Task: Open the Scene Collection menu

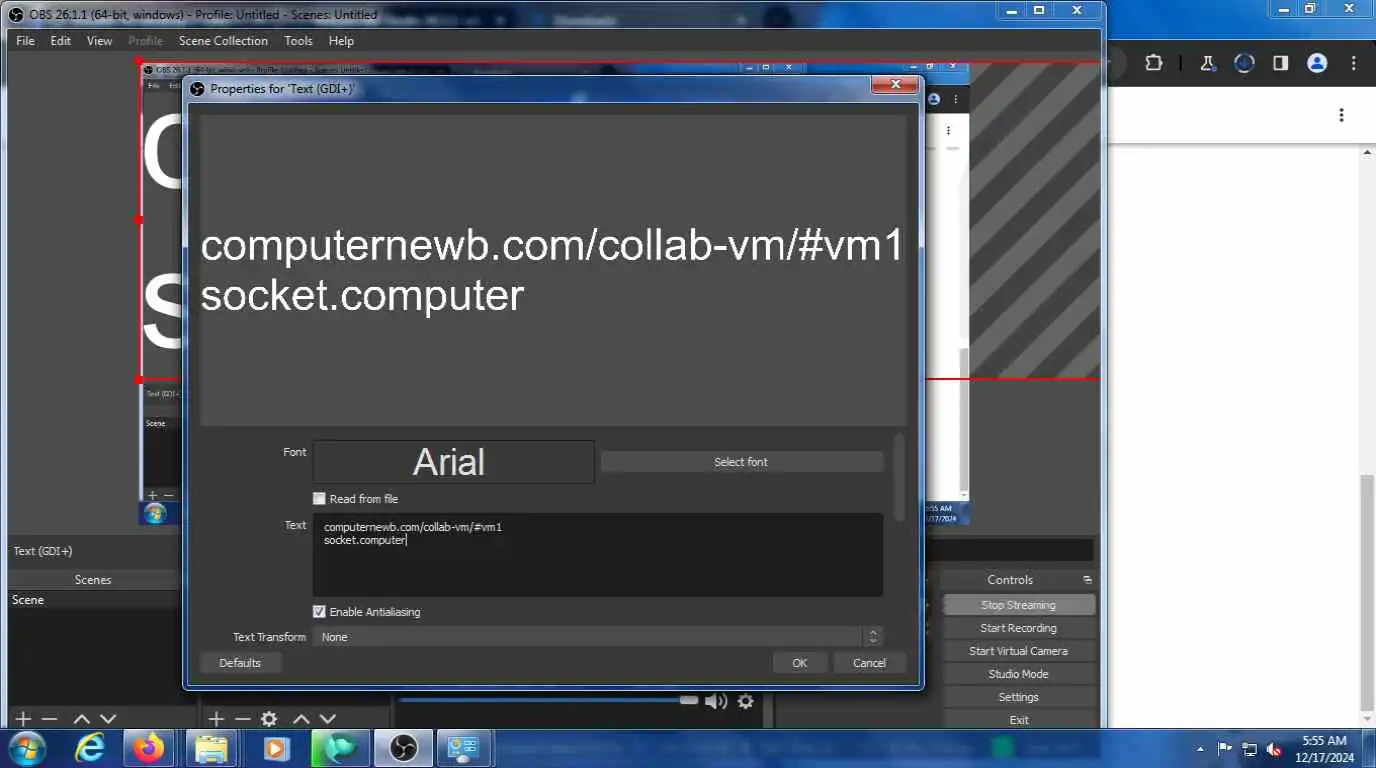Action: (223, 41)
